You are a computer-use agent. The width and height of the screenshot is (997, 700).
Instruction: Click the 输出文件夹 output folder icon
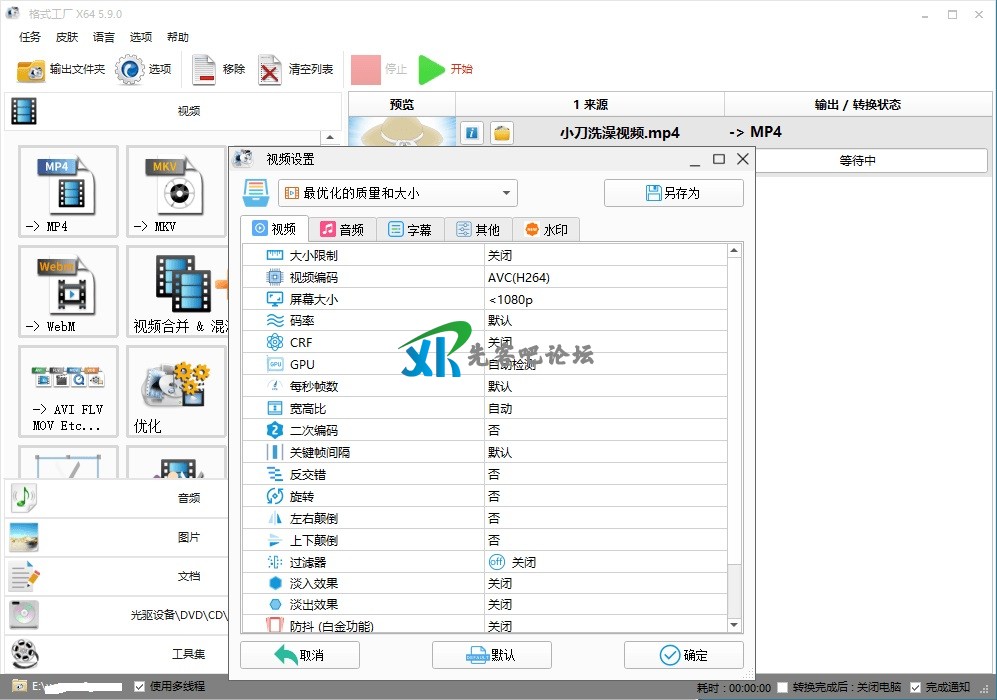[x=32, y=70]
